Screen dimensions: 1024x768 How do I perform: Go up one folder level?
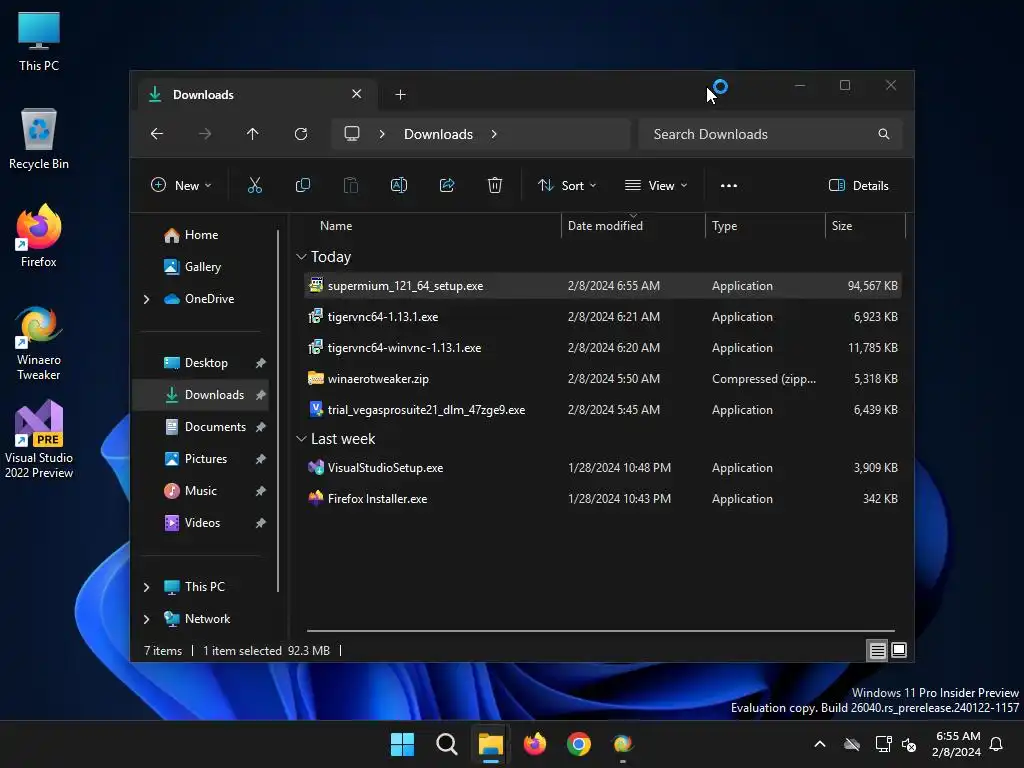(253, 134)
